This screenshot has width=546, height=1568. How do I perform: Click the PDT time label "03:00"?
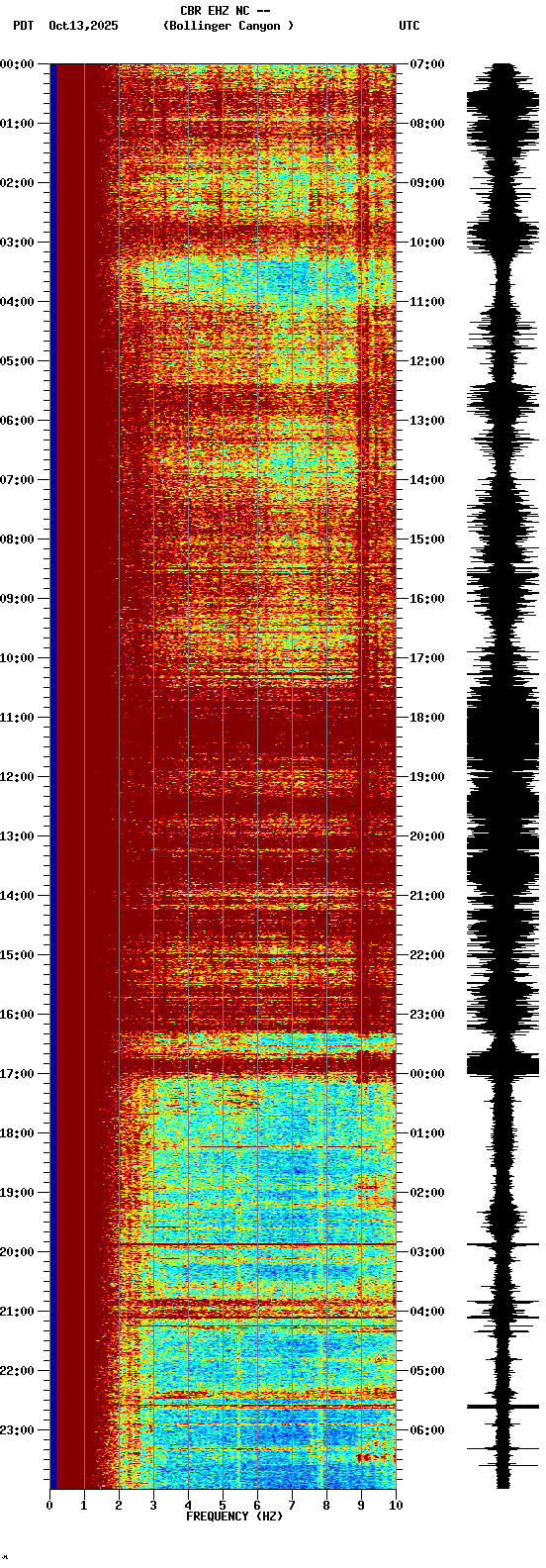(17, 243)
